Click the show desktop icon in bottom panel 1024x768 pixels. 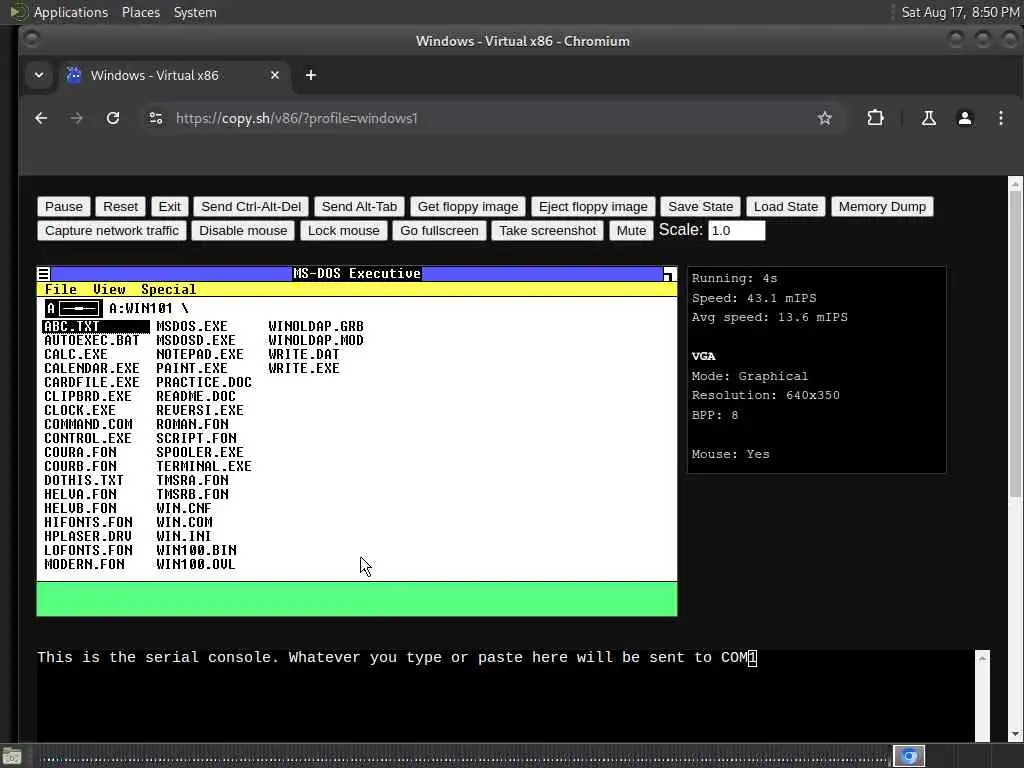click(12, 757)
